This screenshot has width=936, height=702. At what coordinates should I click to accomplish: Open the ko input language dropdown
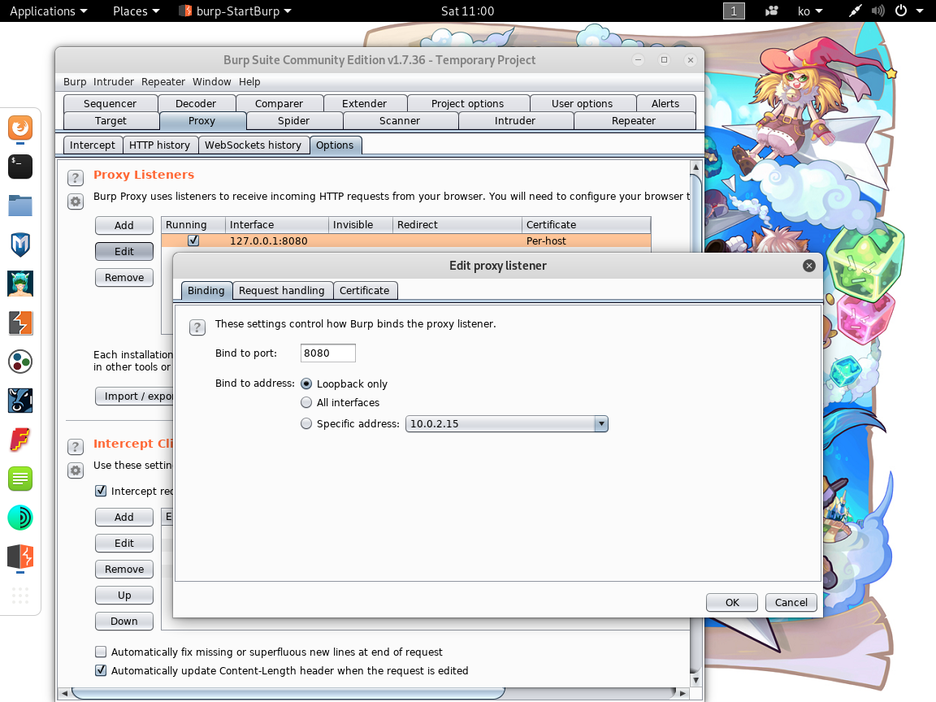point(810,11)
